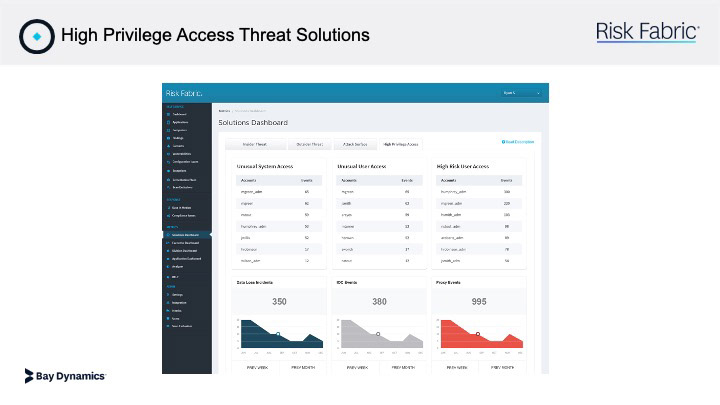Click the Read Description link
This screenshot has height=405, width=720.
520,142
